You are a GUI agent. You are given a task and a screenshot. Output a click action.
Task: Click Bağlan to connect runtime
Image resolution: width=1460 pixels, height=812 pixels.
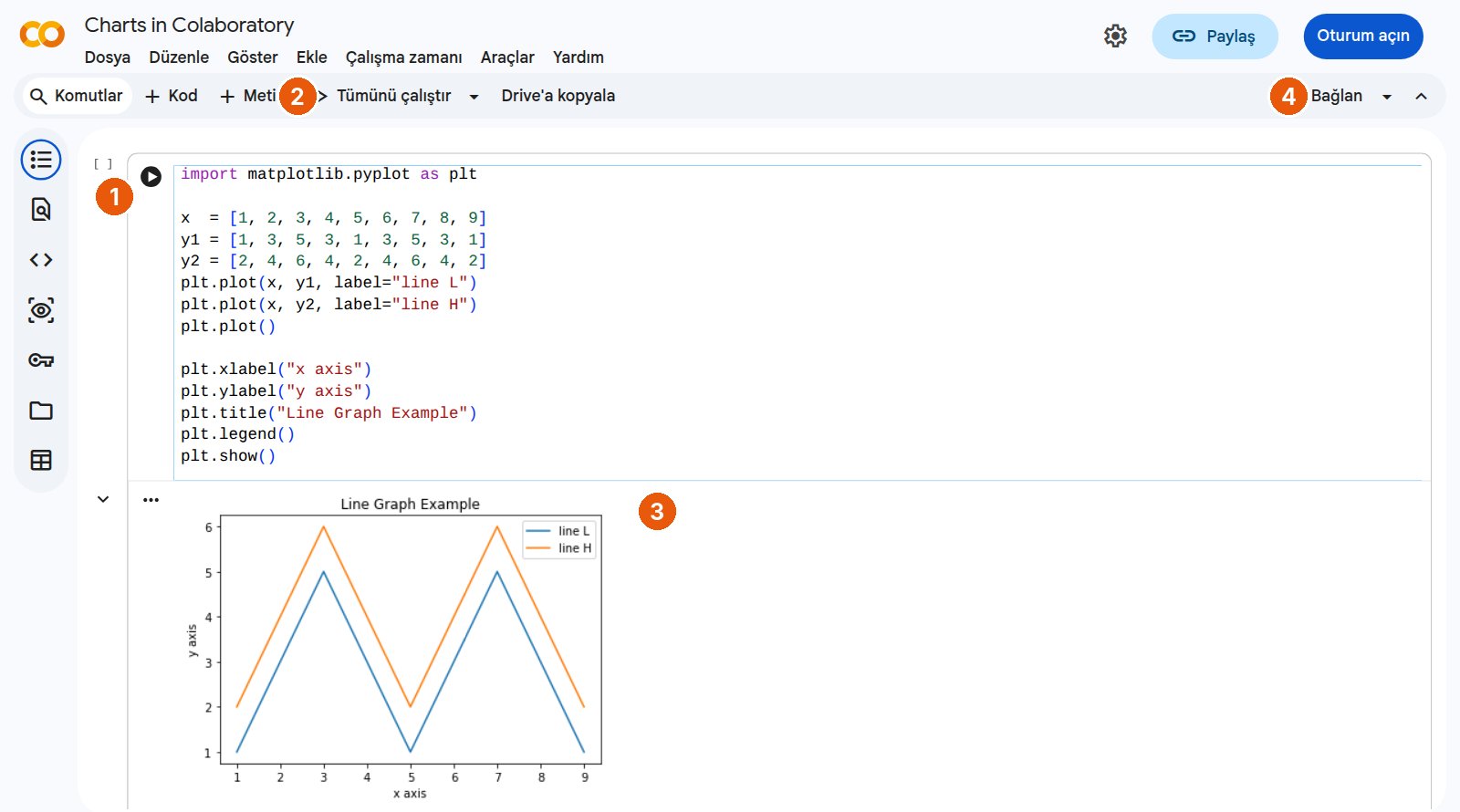click(1336, 96)
